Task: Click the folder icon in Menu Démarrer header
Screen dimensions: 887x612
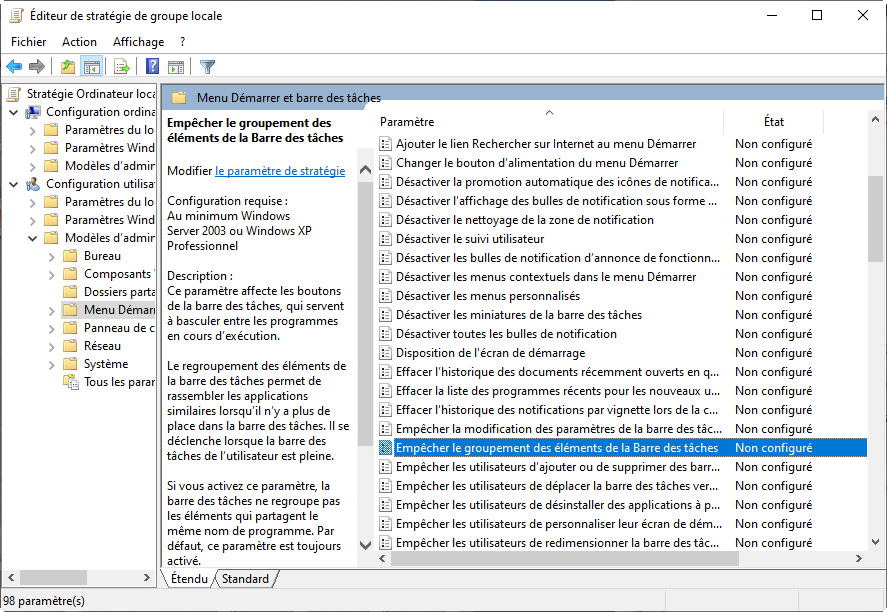Action: (179, 97)
